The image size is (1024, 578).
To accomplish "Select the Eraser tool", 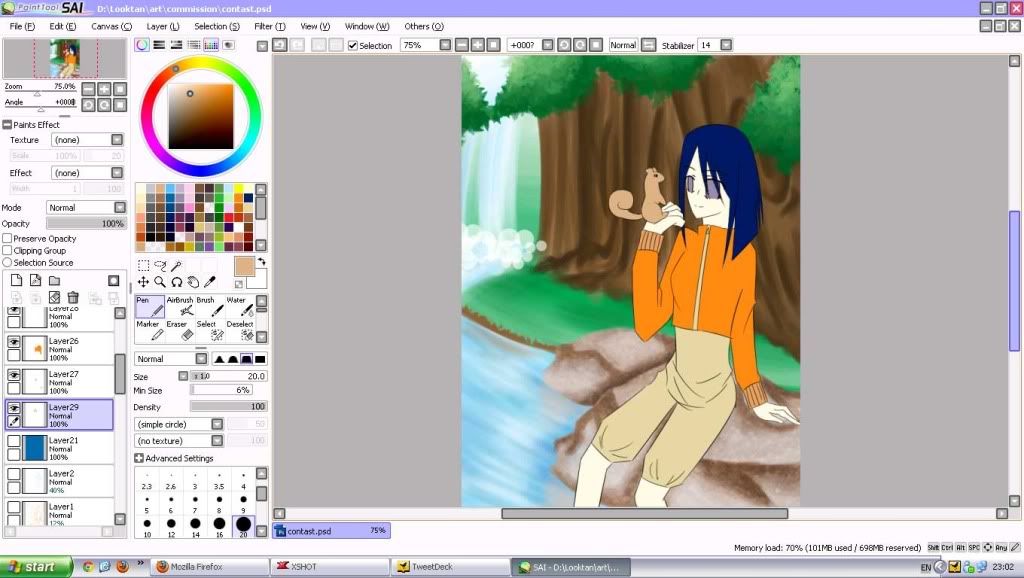I will 180,331.
